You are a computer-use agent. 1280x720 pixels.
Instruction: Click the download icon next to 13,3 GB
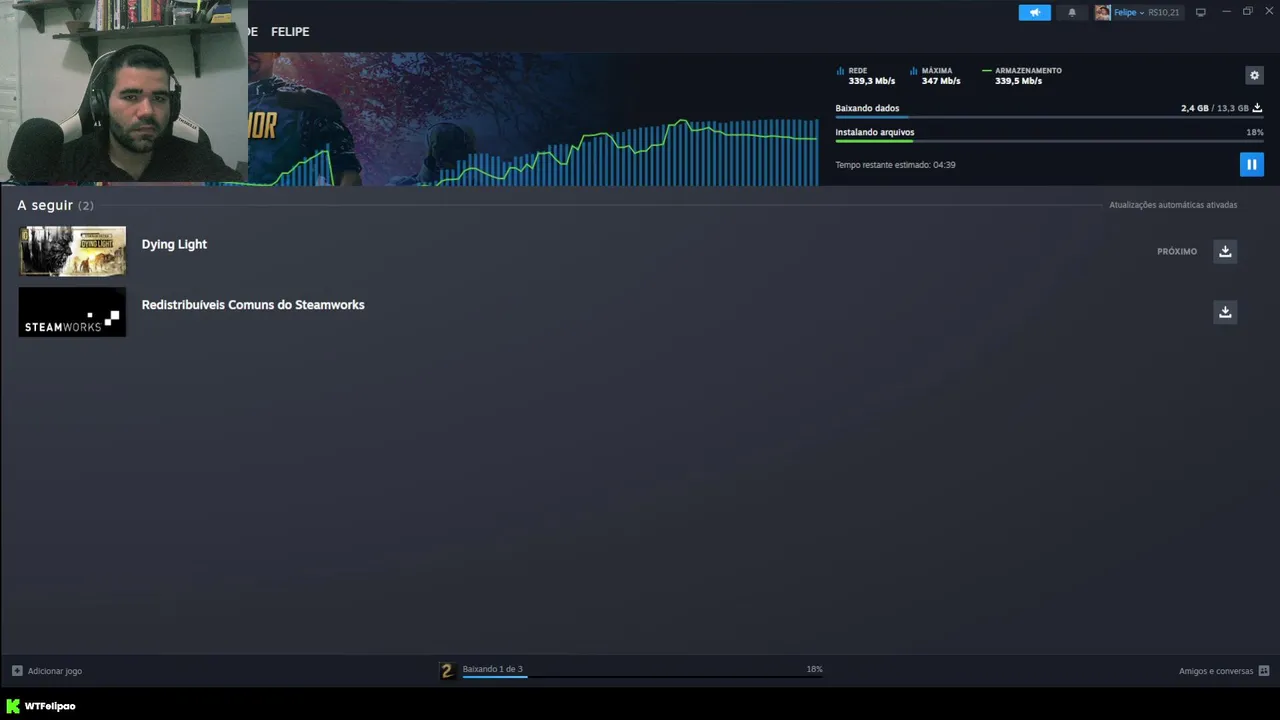1257,108
